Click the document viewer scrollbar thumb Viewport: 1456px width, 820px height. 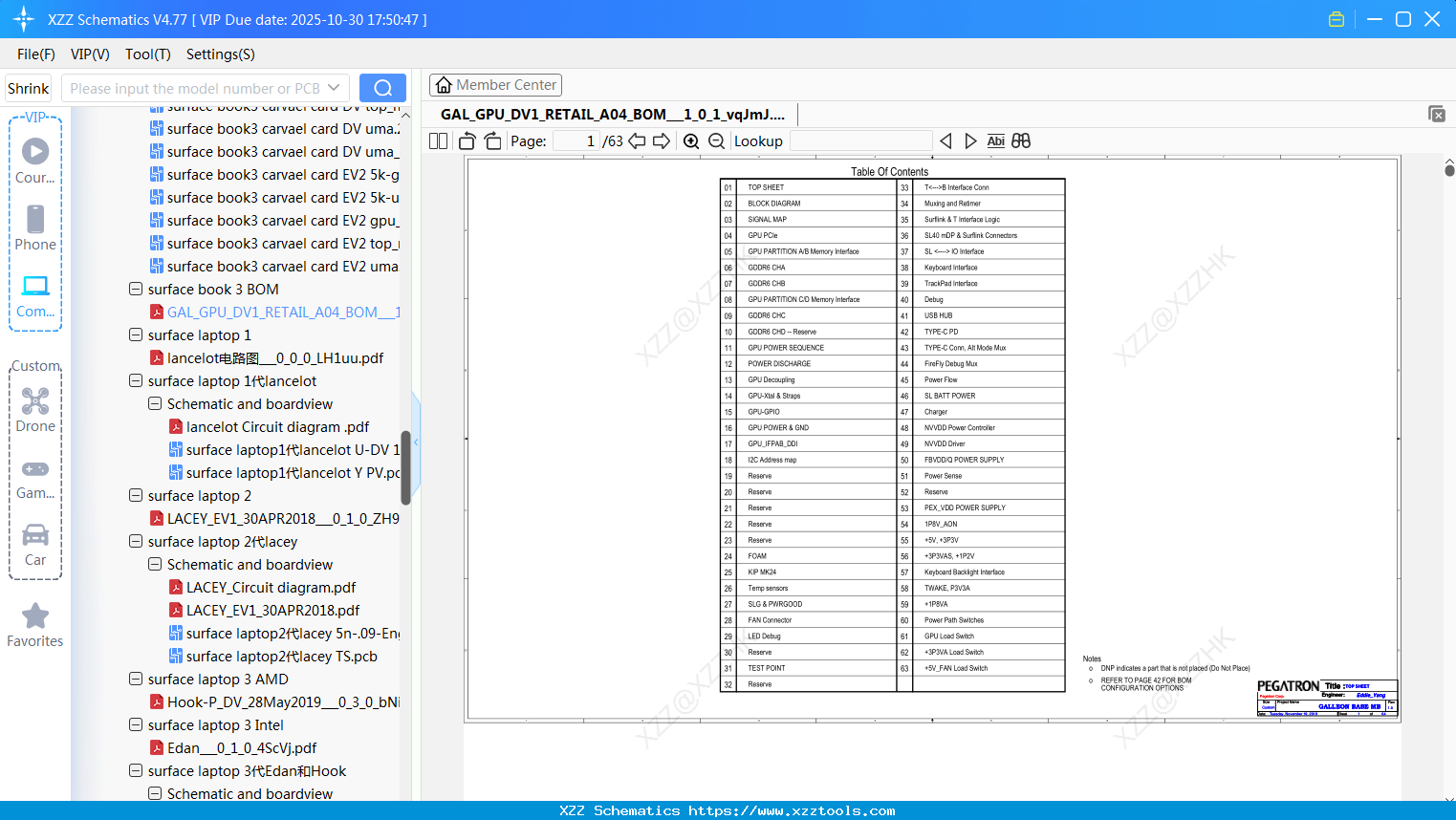[x=1449, y=170]
